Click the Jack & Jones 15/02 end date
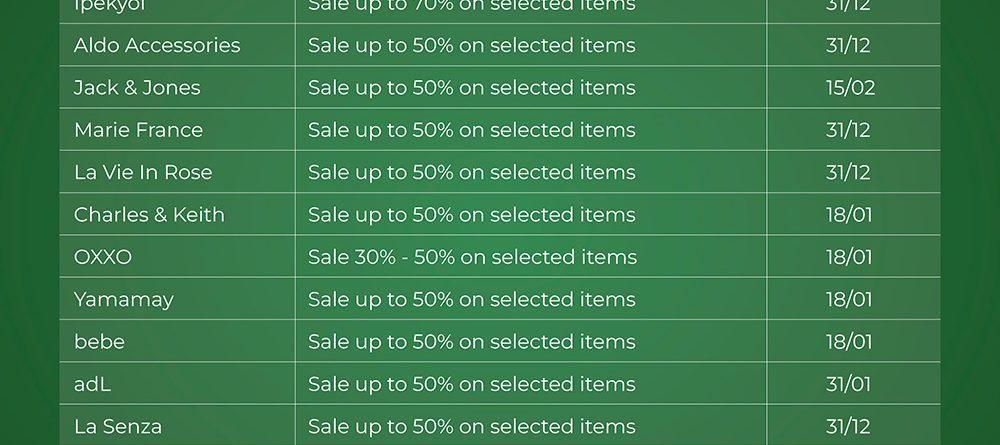The width and height of the screenshot is (1000, 445). (x=850, y=88)
